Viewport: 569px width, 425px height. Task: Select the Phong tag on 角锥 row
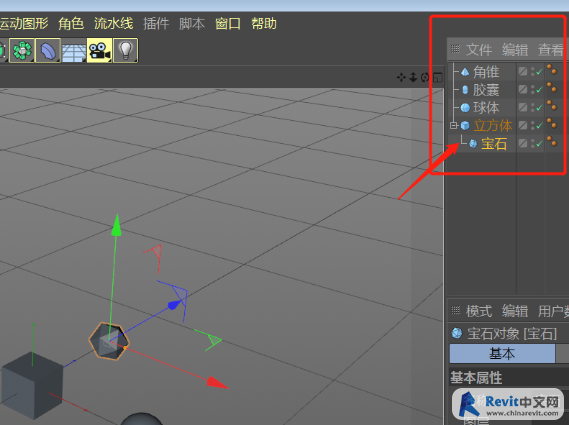(x=552, y=69)
